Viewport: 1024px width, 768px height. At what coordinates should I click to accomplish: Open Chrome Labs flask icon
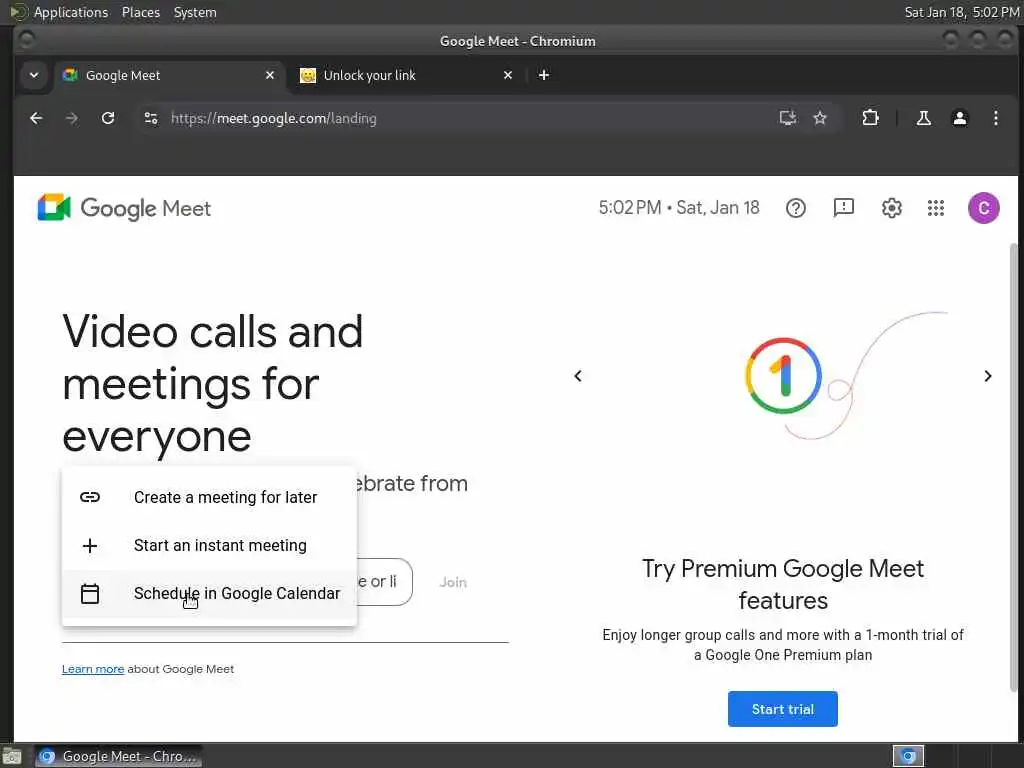point(923,118)
